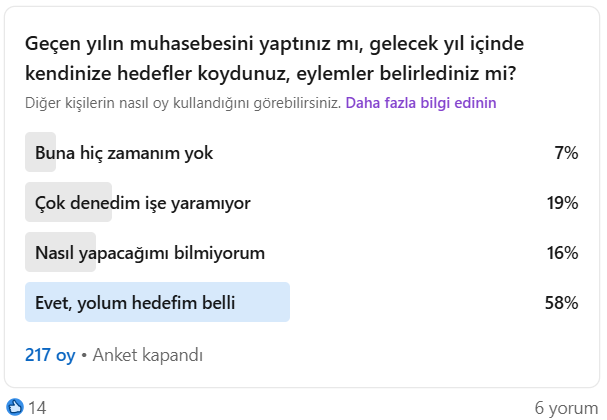Click the poll question heading text
This screenshot has width=607, height=420.
tap(274, 58)
